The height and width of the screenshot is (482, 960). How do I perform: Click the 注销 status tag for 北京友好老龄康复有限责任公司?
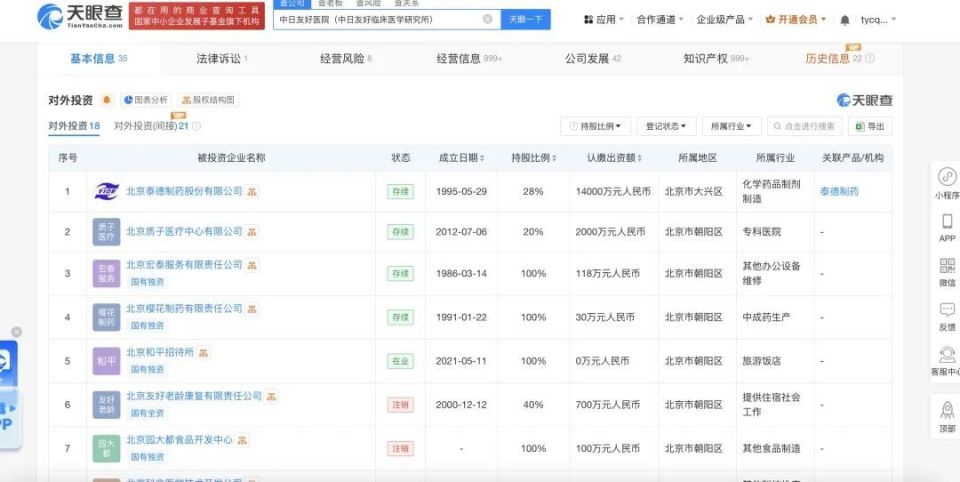pos(400,405)
